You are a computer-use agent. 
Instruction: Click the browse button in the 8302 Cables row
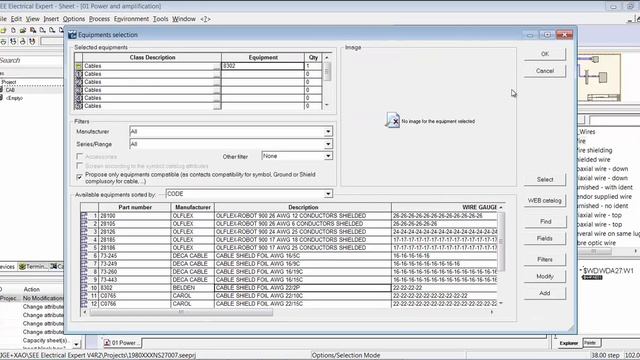coord(217,66)
